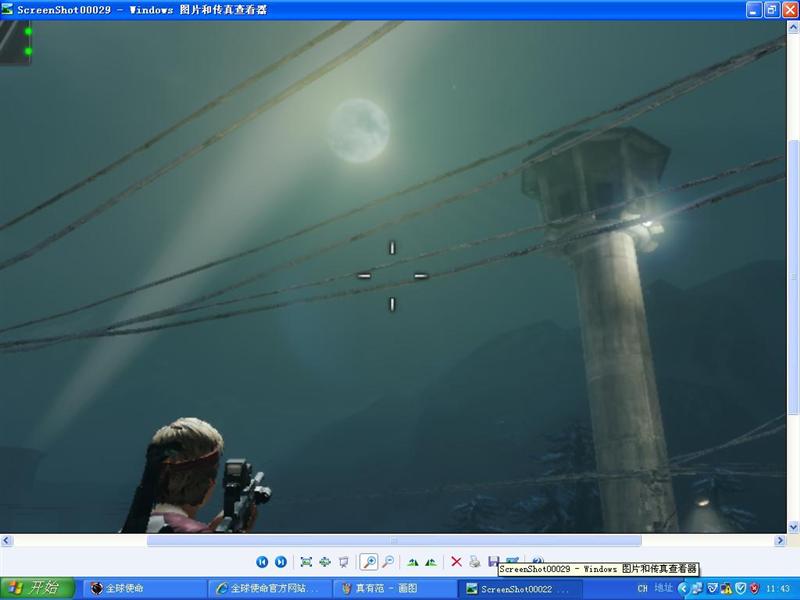Click the 地址 address toolbar label
Image resolution: width=800 pixels, height=600 pixels.
coord(664,588)
